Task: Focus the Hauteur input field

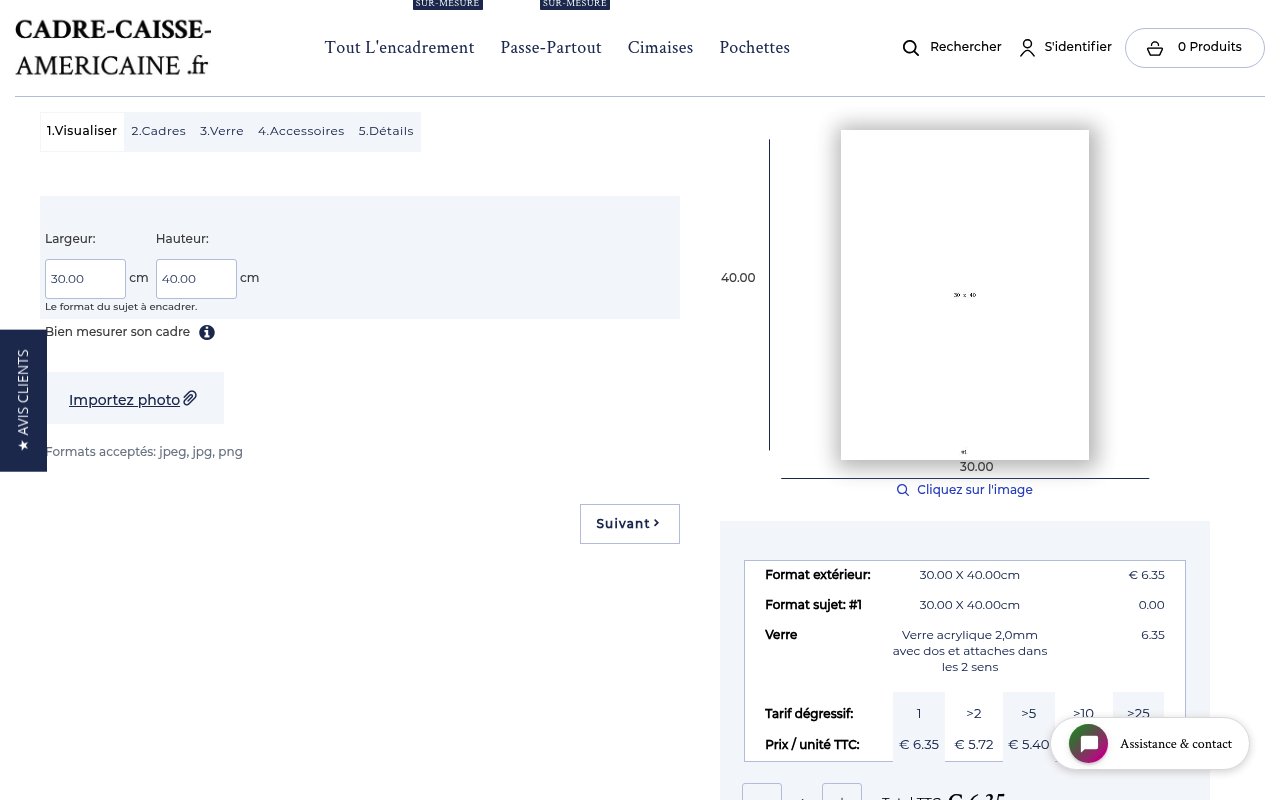Action: click(x=196, y=279)
